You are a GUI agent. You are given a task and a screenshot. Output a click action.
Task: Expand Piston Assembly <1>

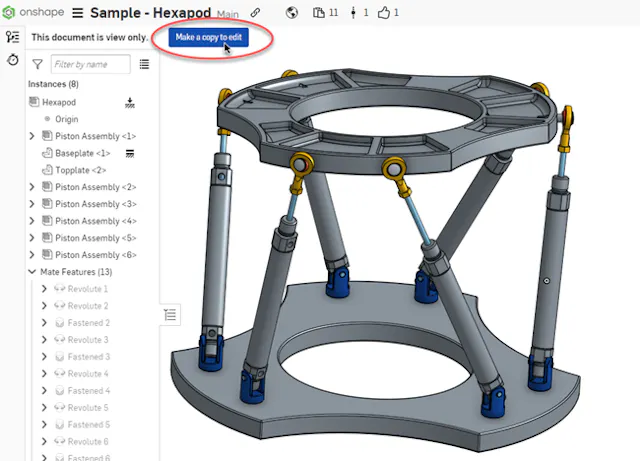click(x=32, y=136)
